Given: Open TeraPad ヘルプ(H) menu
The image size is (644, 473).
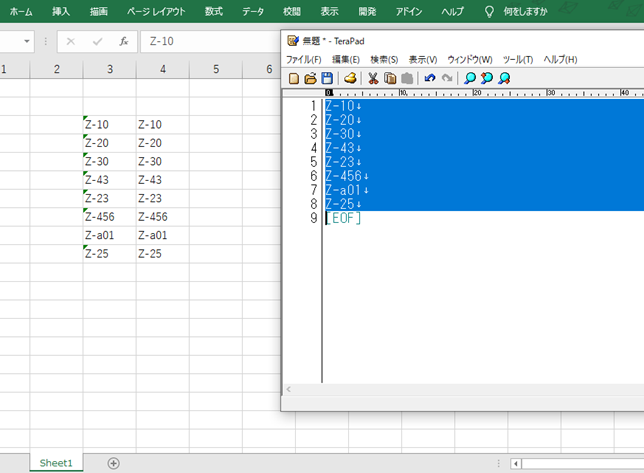Looking at the screenshot, I should (x=560, y=60).
